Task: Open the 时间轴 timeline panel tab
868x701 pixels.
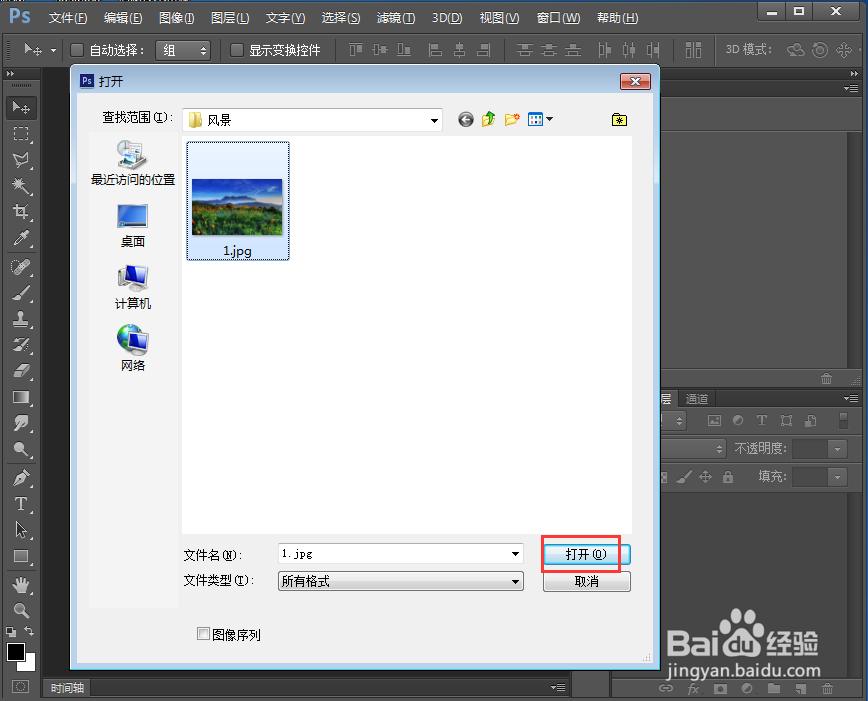Action: (67, 688)
